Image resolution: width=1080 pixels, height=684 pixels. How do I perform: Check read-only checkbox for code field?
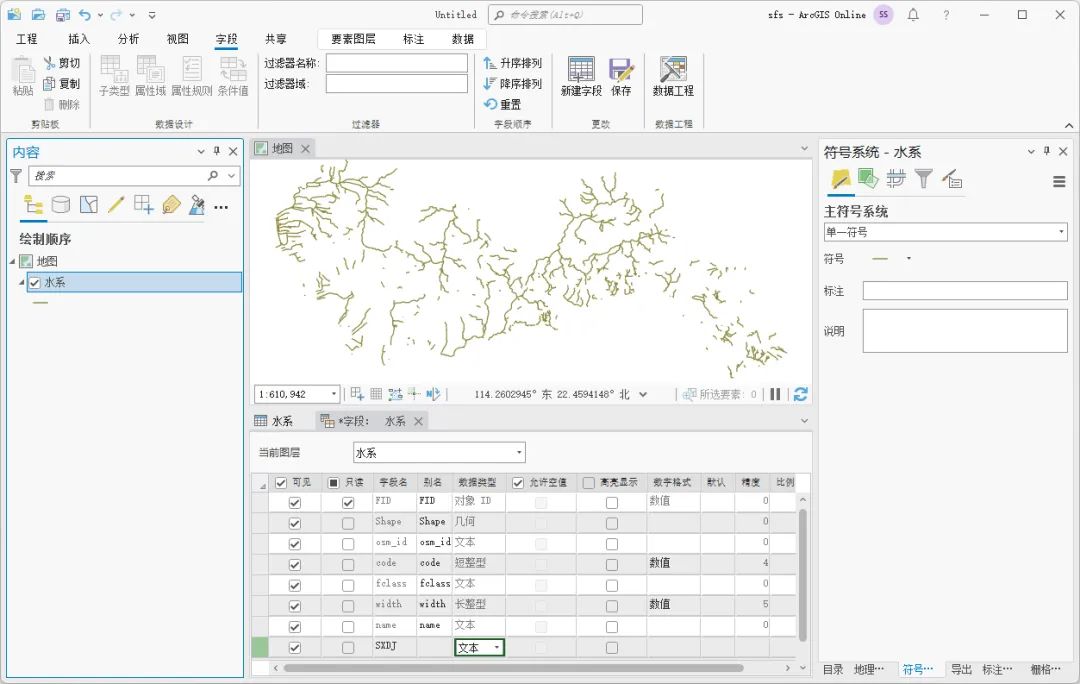tap(348, 565)
